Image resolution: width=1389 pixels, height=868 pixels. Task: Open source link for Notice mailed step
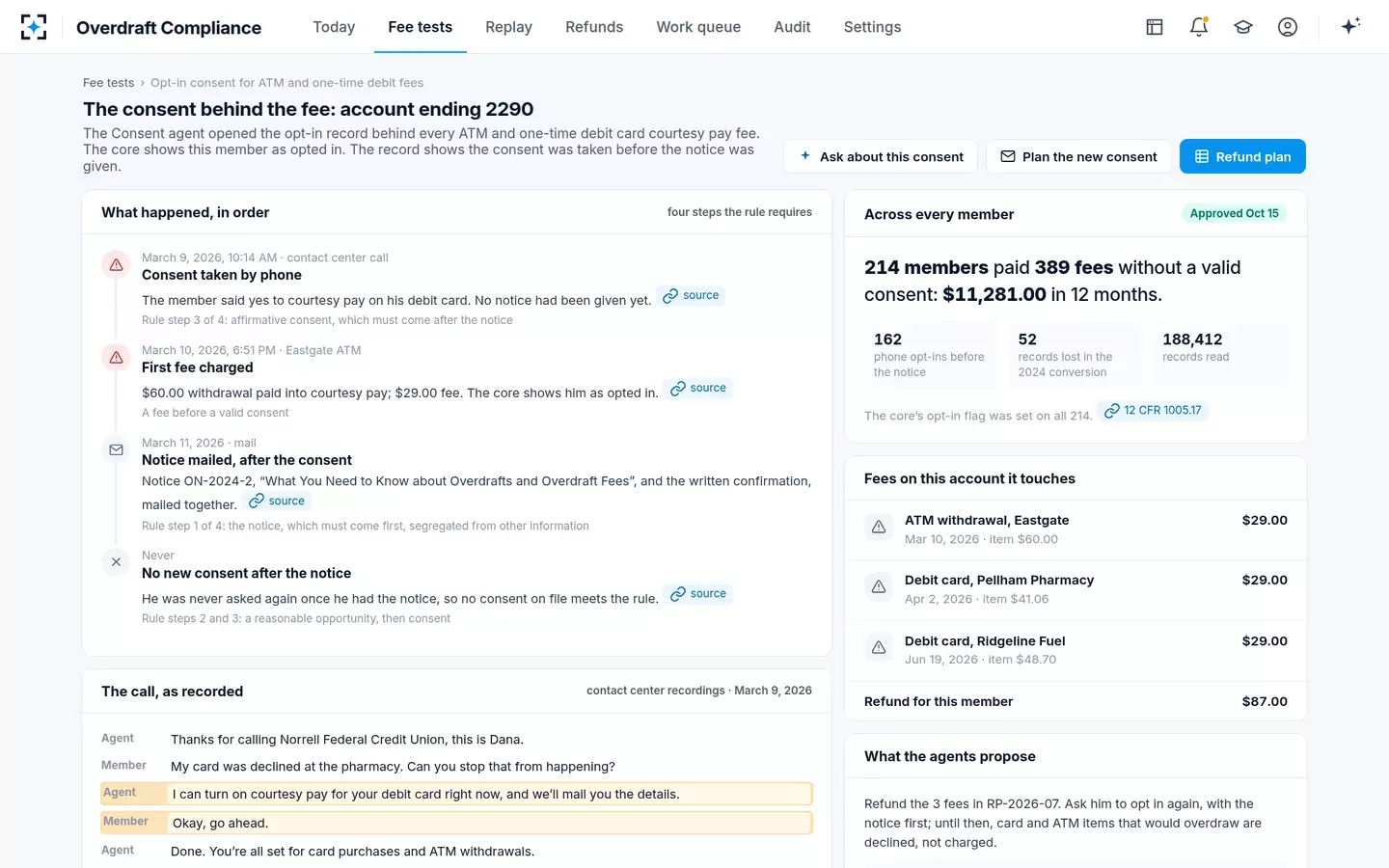click(277, 501)
